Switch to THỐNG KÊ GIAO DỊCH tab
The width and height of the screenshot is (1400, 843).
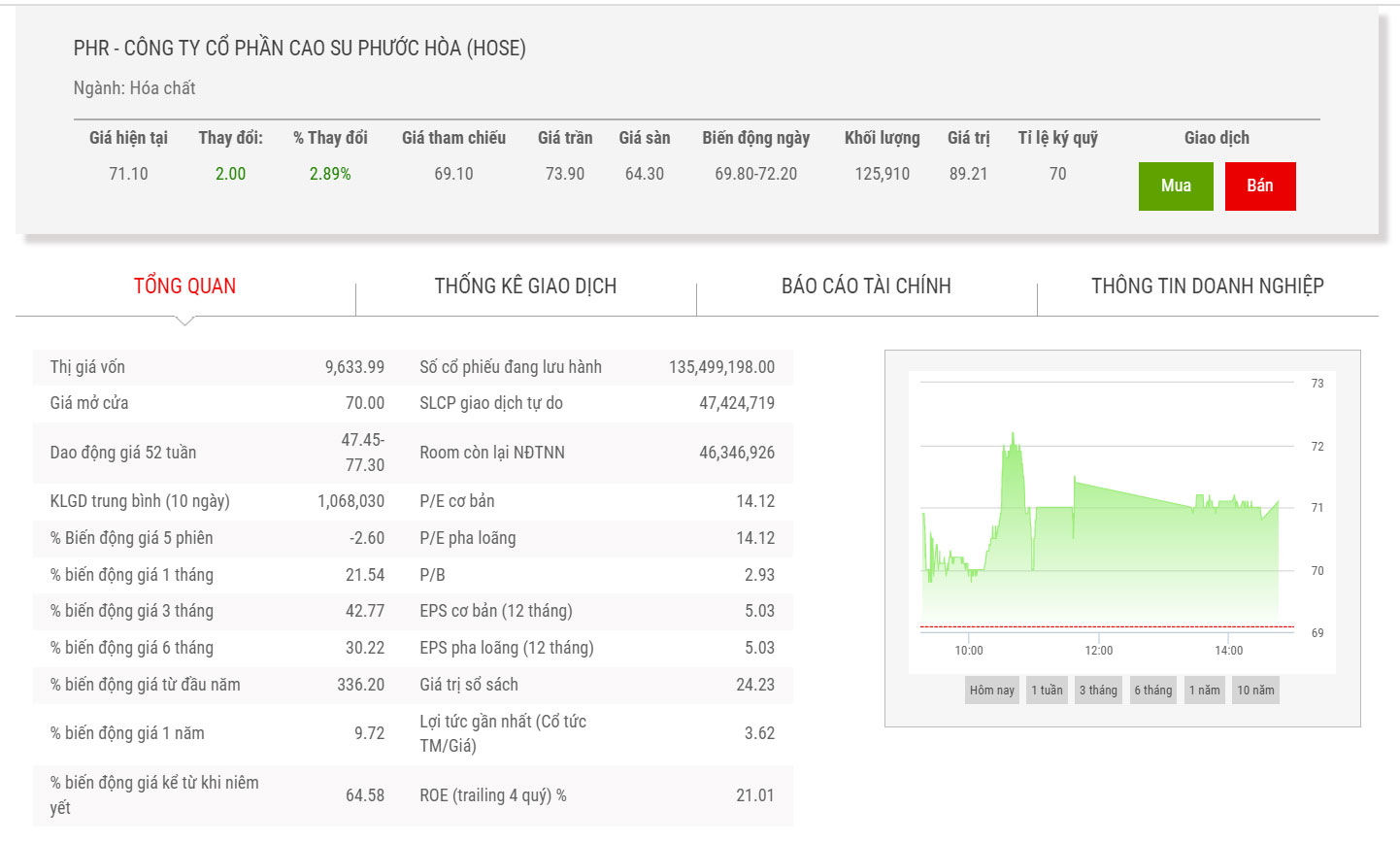525,286
